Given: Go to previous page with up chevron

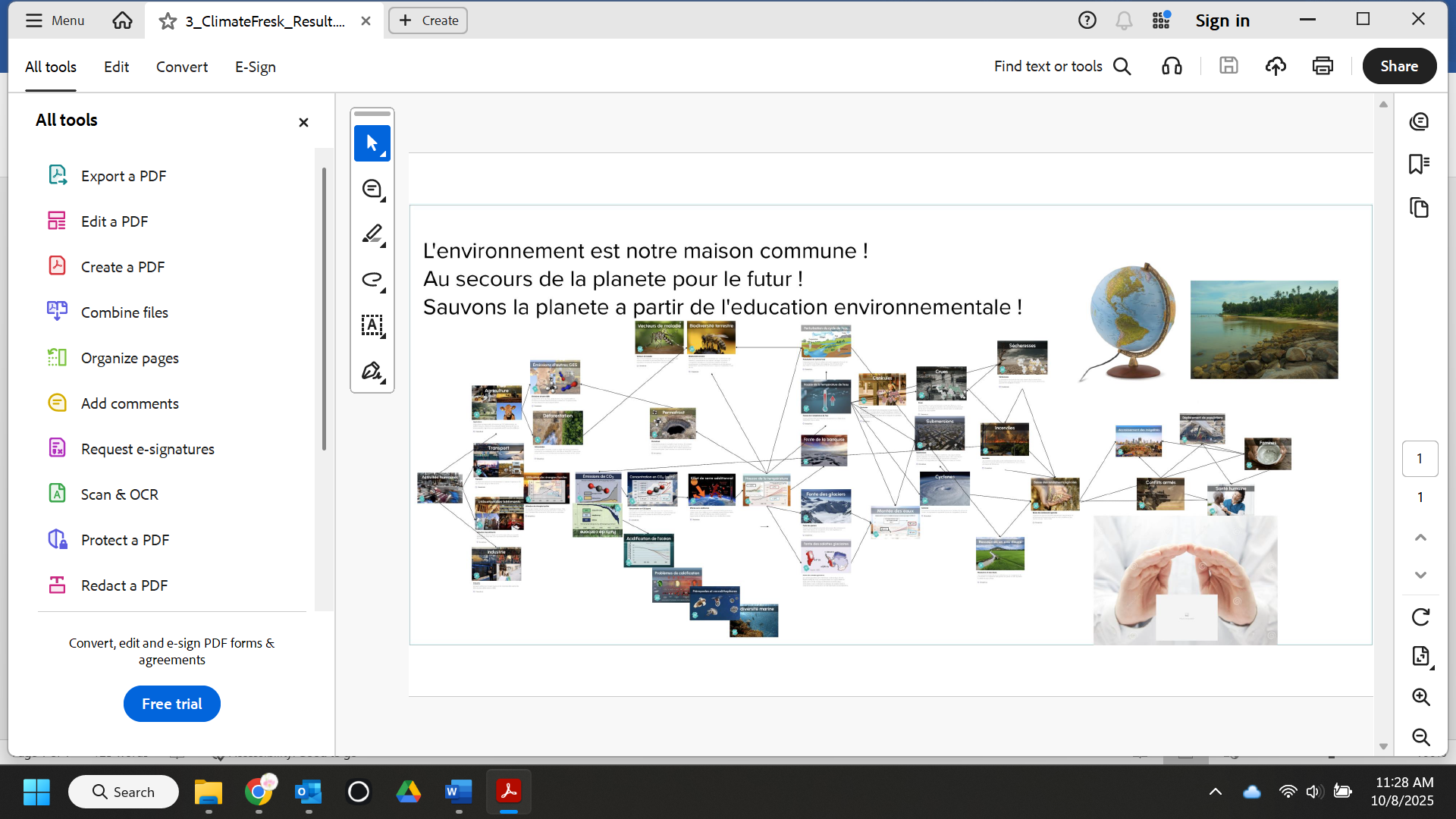Looking at the screenshot, I should [1420, 538].
